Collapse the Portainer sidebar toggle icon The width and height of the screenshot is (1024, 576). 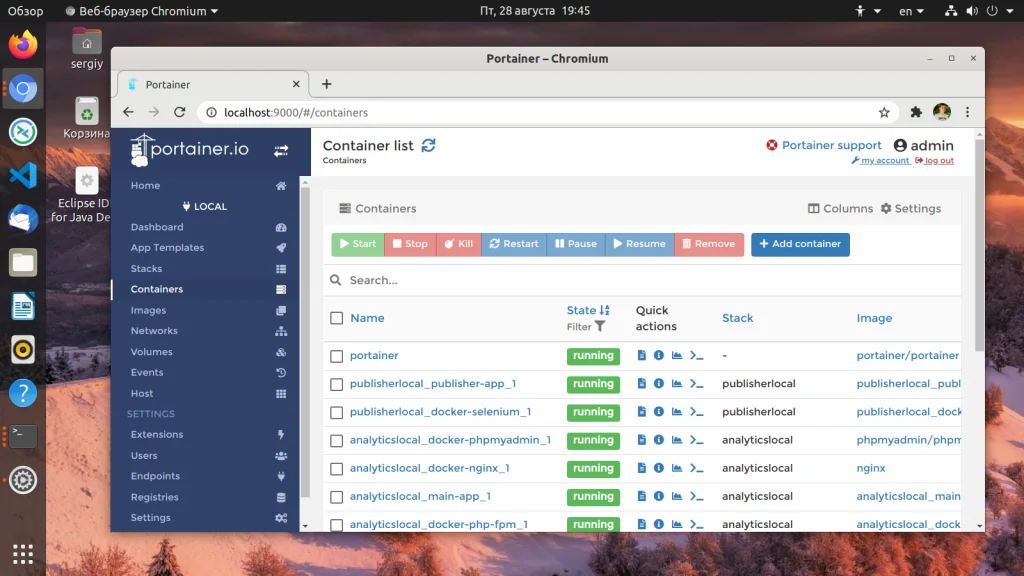click(x=281, y=151)
